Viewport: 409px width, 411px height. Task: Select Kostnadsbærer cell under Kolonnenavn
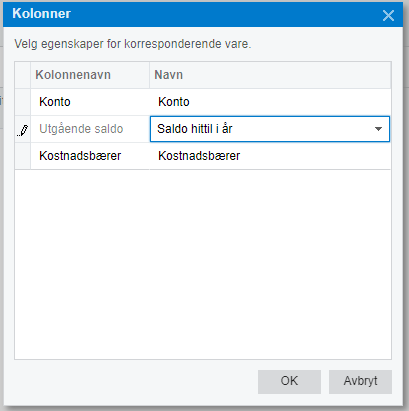[90, 156]
